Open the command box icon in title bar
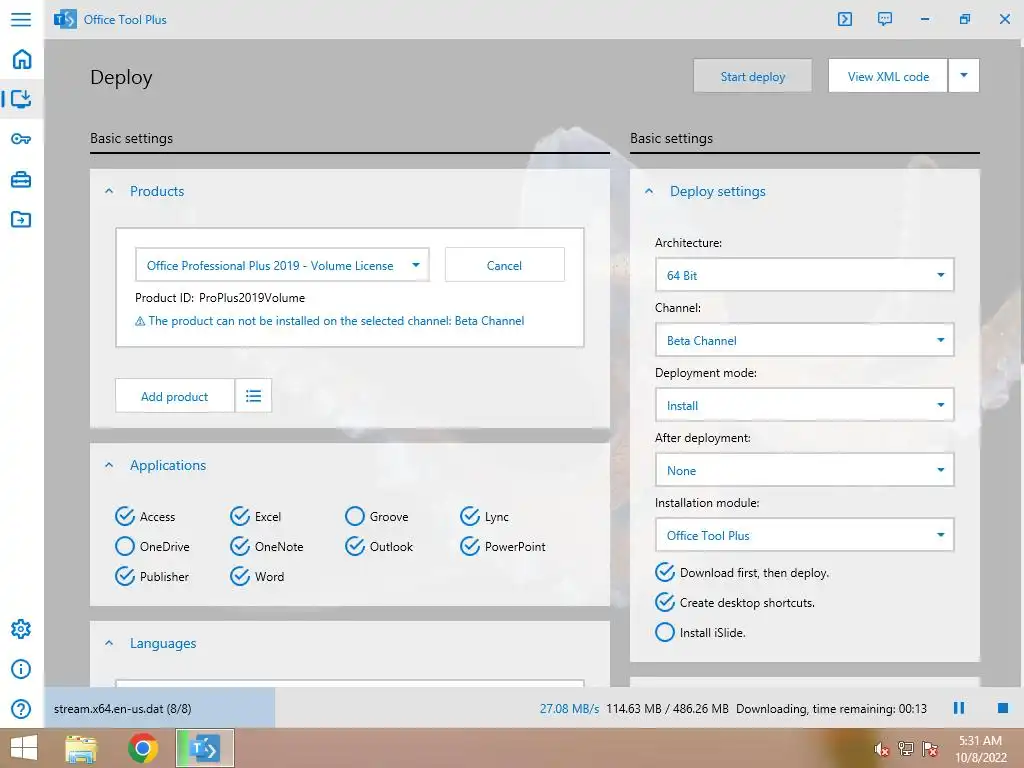Viewport: 1024px width, 768px height. (844, 19)
